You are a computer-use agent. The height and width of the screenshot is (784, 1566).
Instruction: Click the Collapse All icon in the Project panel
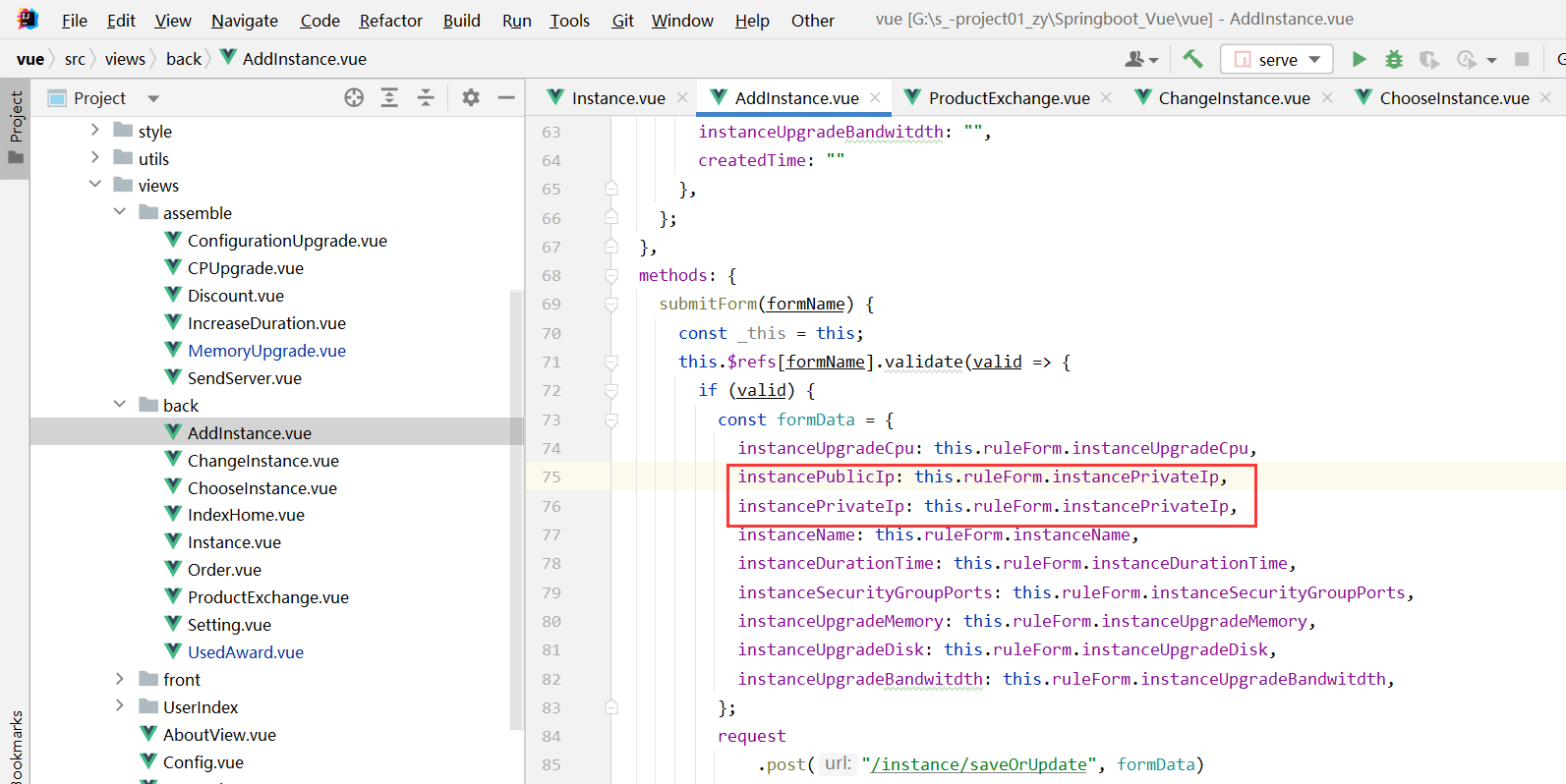coord(426,97)
